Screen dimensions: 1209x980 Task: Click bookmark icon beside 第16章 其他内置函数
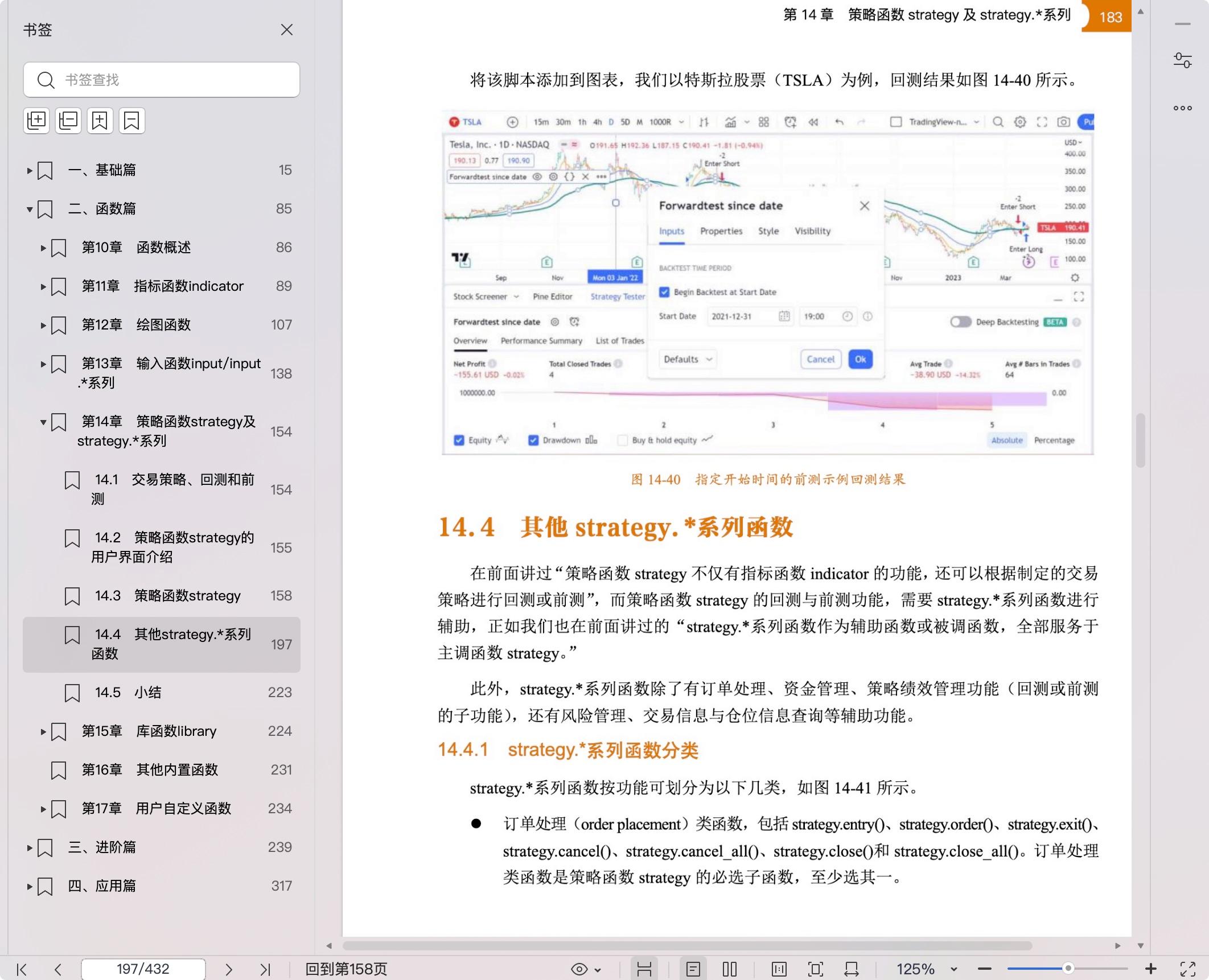tap(59, 771)
